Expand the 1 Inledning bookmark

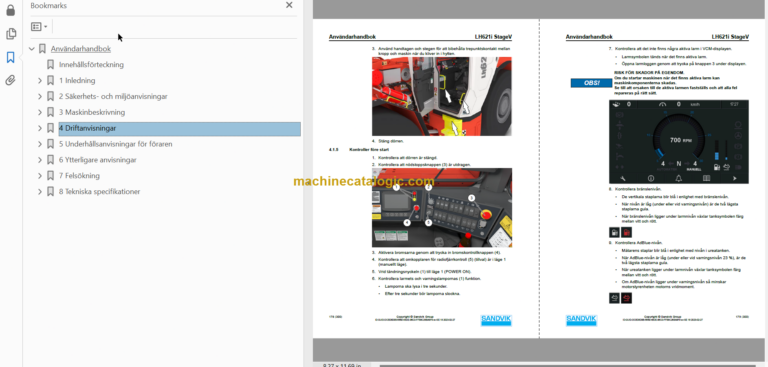40,80
